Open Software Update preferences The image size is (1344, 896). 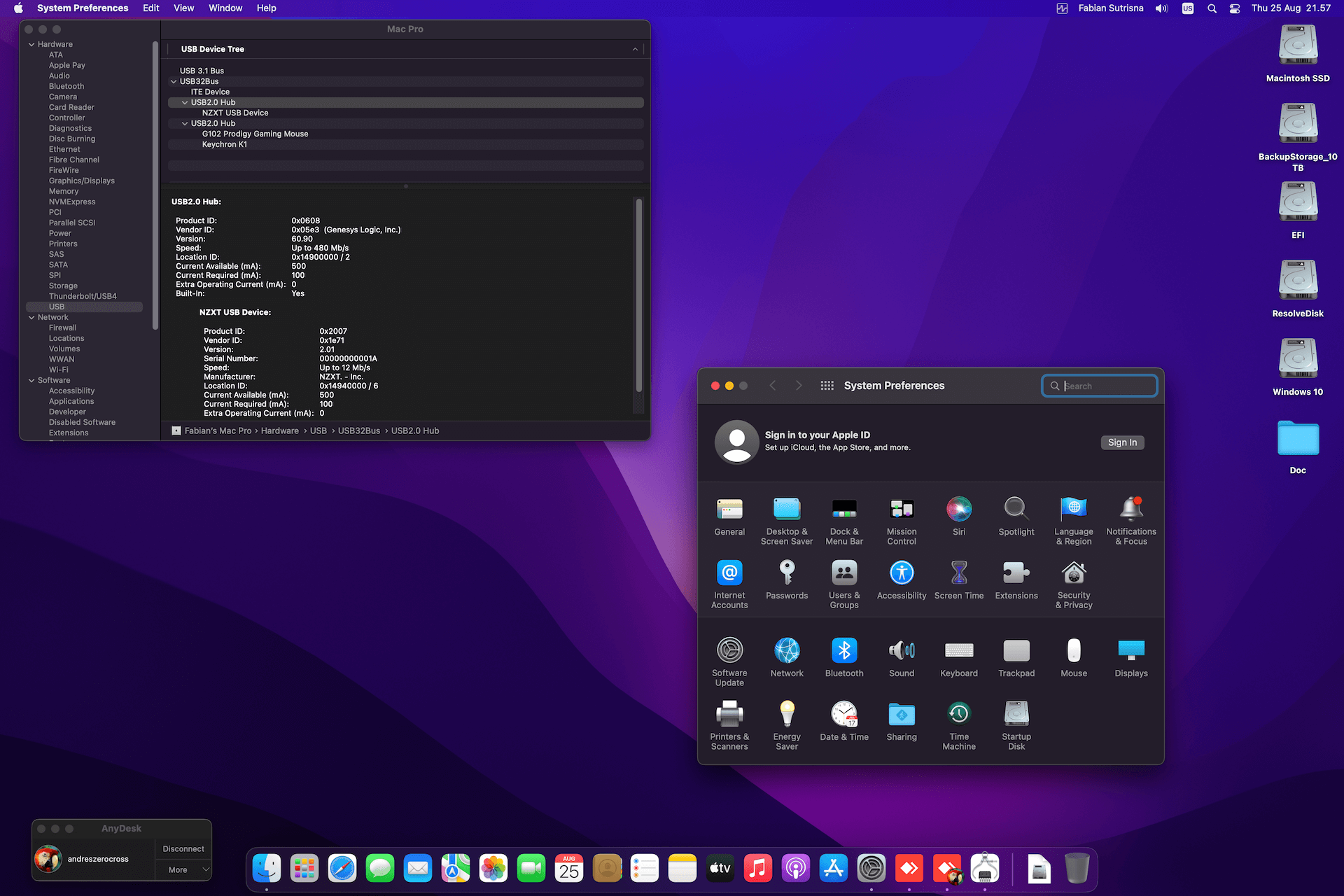point(729,651)
